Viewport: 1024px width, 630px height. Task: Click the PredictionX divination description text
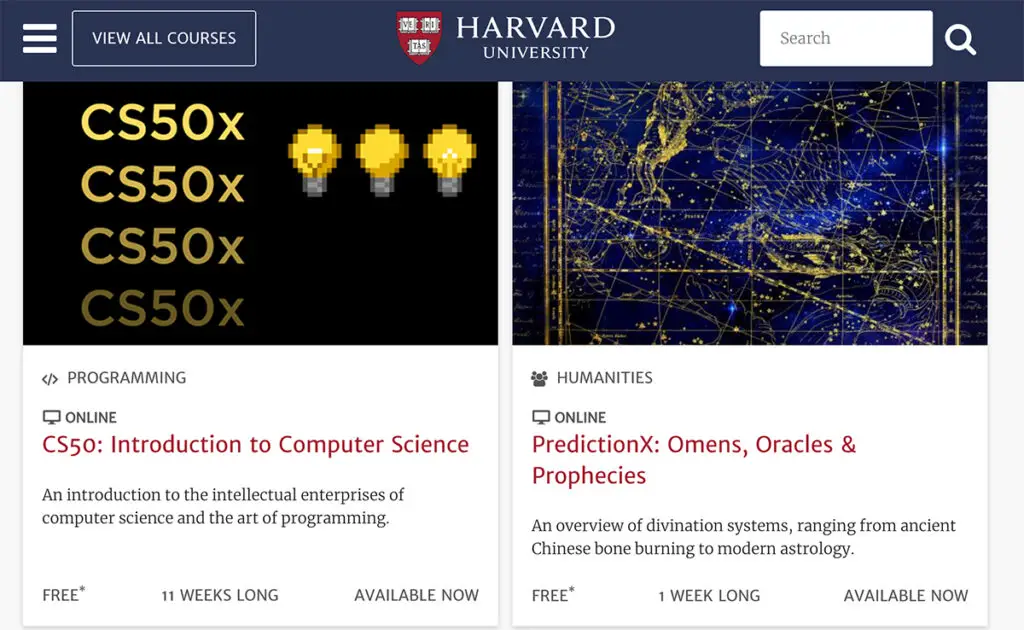click(x=743, y=537)
